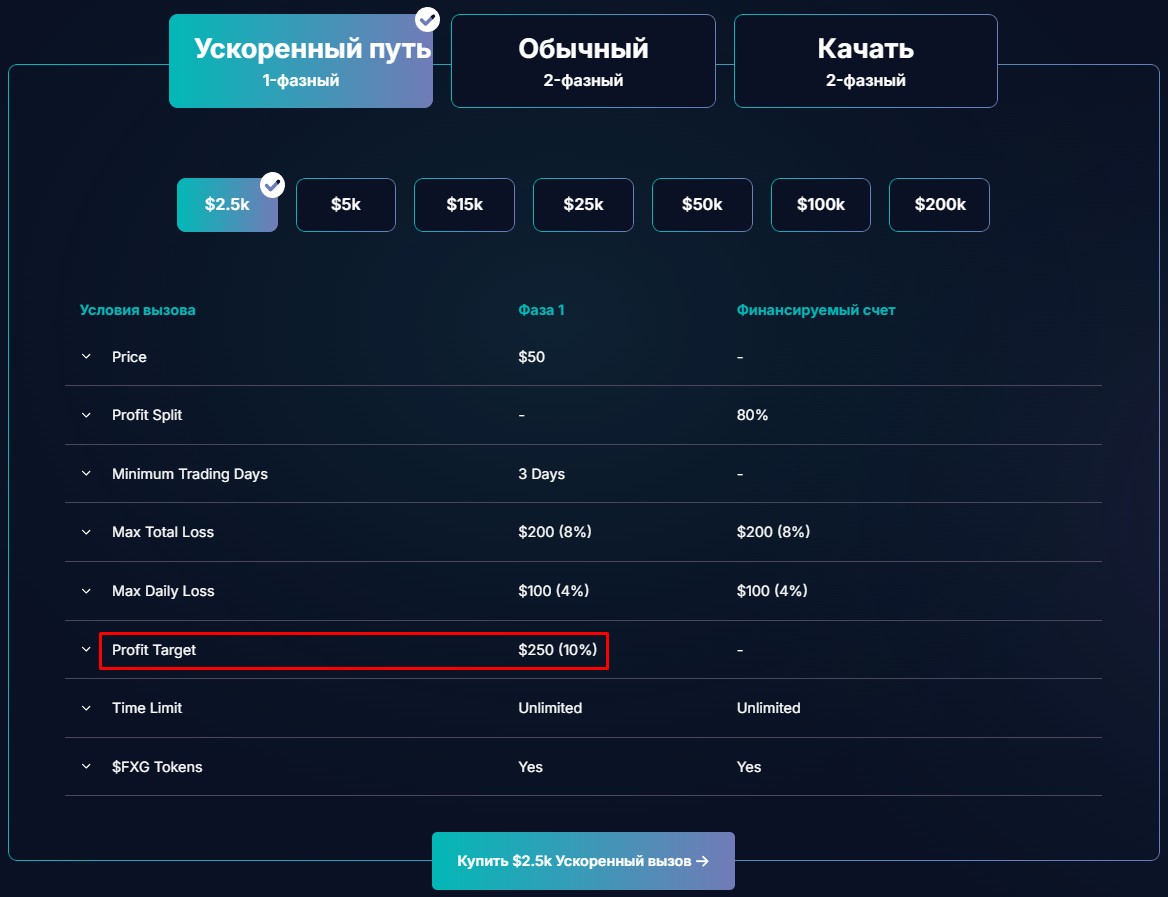Click the checkmark badge on $2.5k
The image size is (1168, 897).
[x=272, y=185]
